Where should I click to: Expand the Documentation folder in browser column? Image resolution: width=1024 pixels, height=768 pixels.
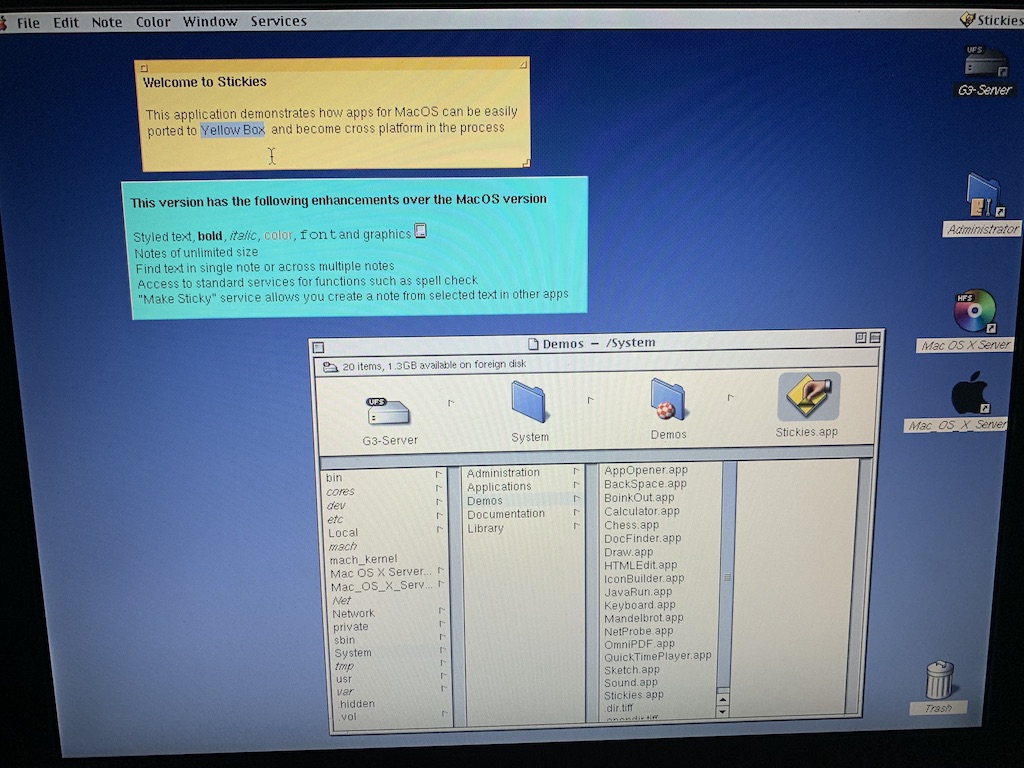506,514
